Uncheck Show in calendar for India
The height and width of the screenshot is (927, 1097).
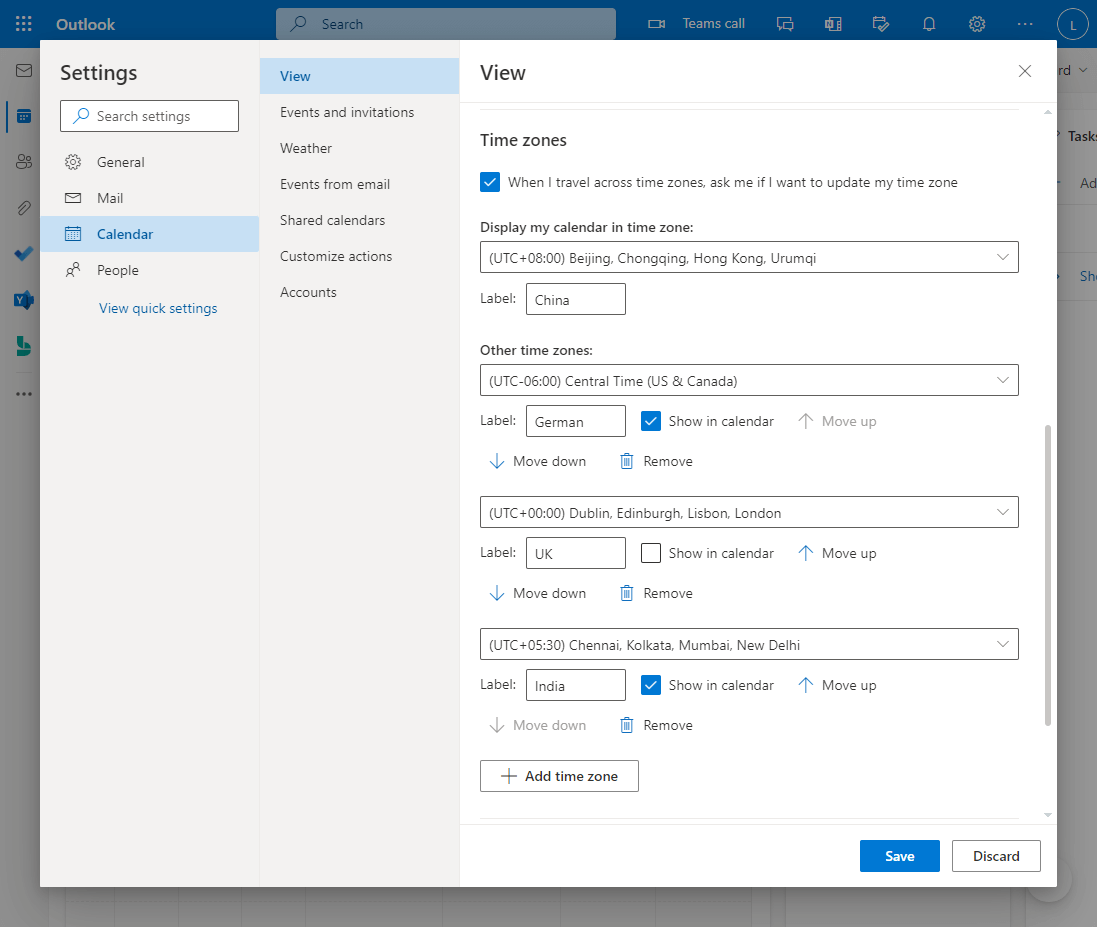click(x=651, y=685)
